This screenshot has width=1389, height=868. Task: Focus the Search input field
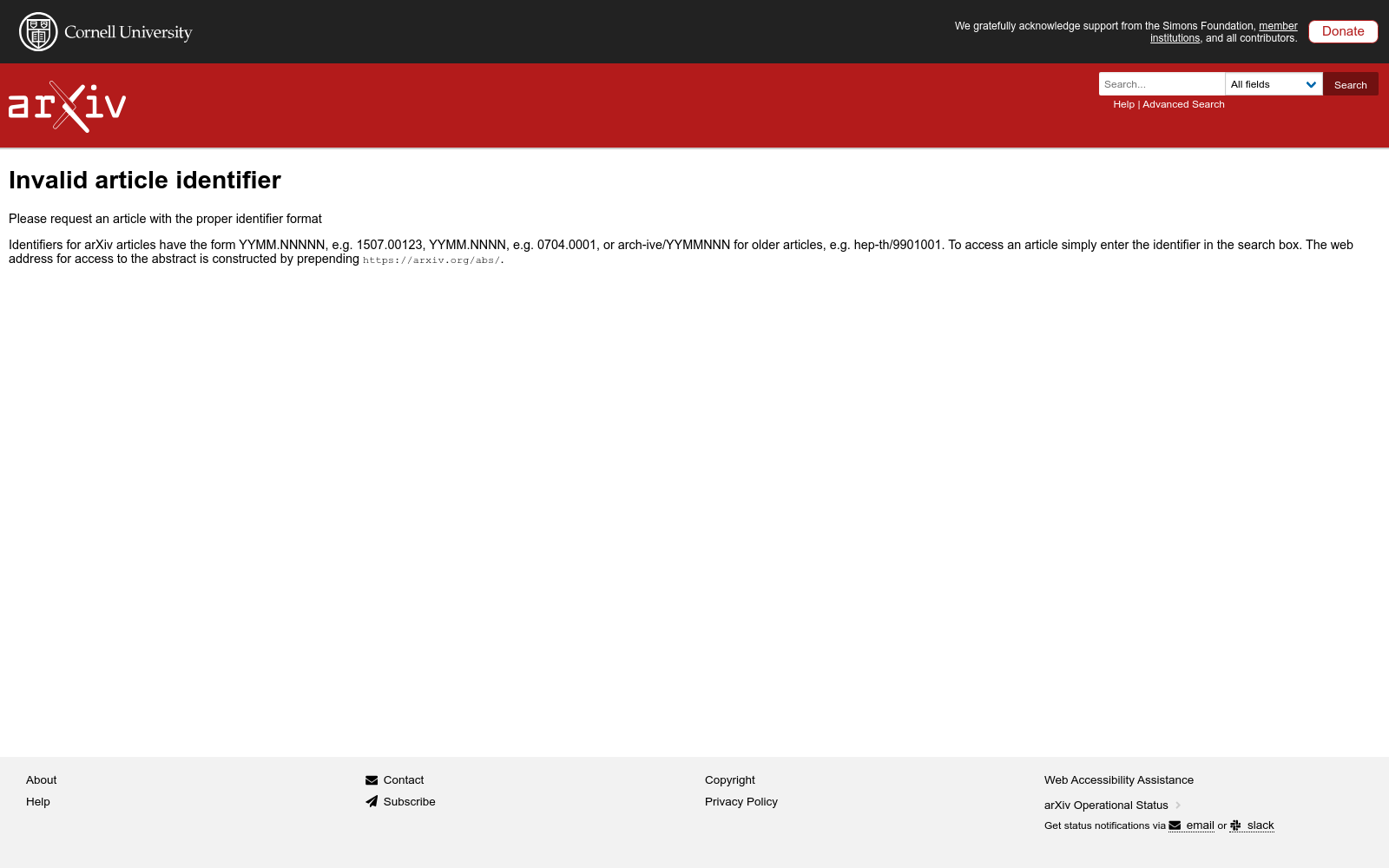point(1162,84)
